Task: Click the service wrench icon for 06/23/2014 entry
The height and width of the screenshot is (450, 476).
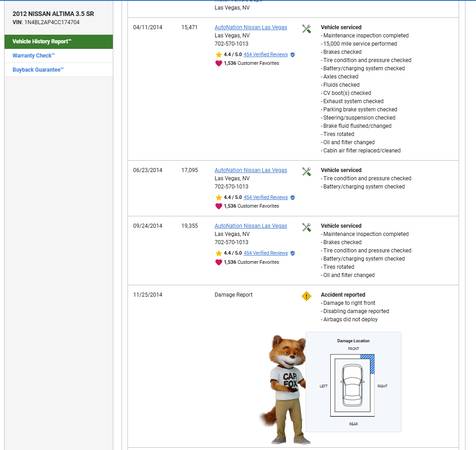Action: pyautogui.click(x=306, y=172)
